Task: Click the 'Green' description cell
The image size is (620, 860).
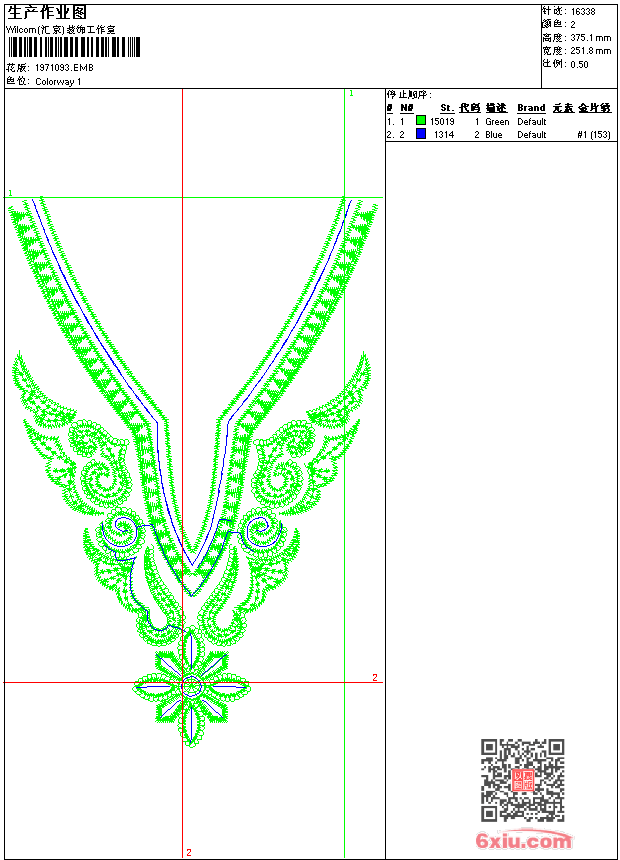Action: 497,122
